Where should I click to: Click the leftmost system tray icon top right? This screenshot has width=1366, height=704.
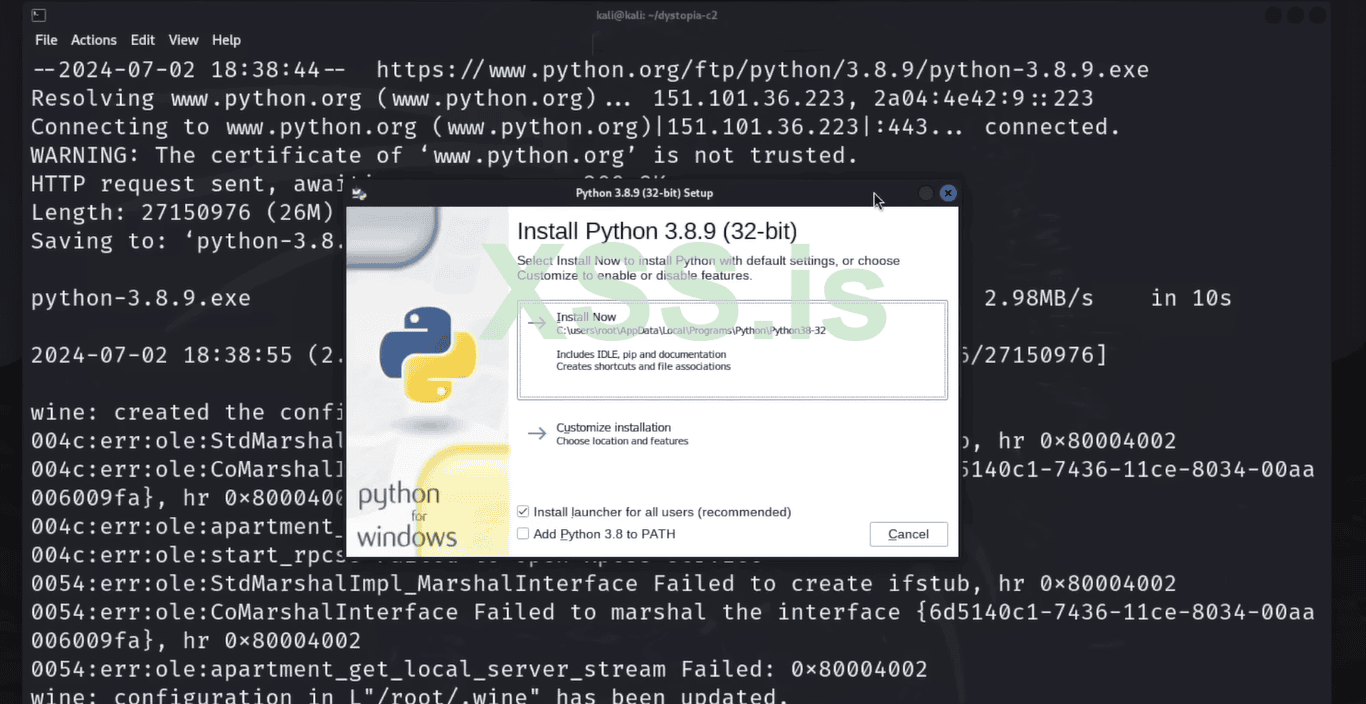(x=1272, y=15)
